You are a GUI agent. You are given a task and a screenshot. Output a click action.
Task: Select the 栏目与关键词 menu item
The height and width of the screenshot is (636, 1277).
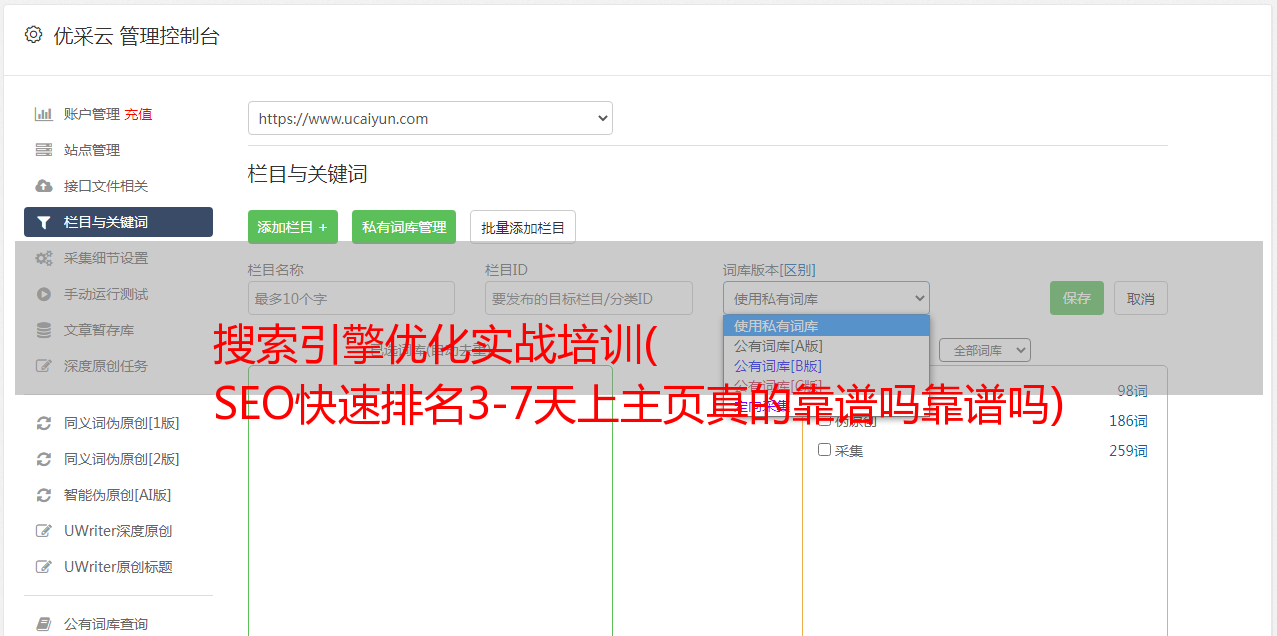click(x=118, y=222)
